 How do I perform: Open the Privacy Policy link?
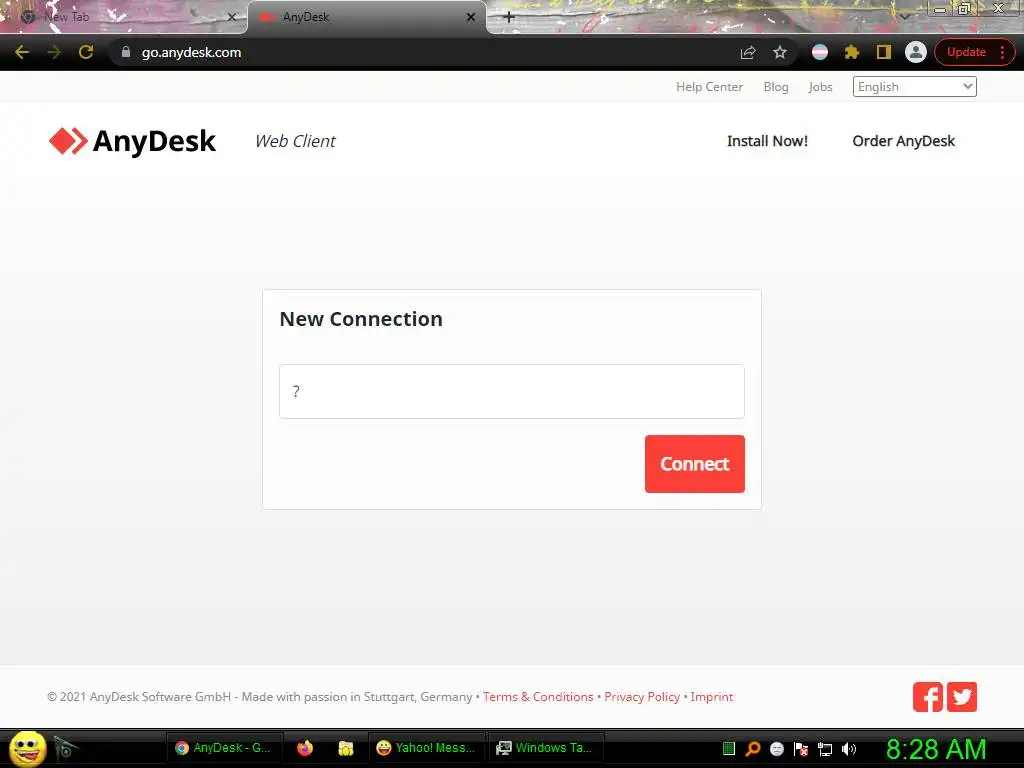(x=642, y=697)
